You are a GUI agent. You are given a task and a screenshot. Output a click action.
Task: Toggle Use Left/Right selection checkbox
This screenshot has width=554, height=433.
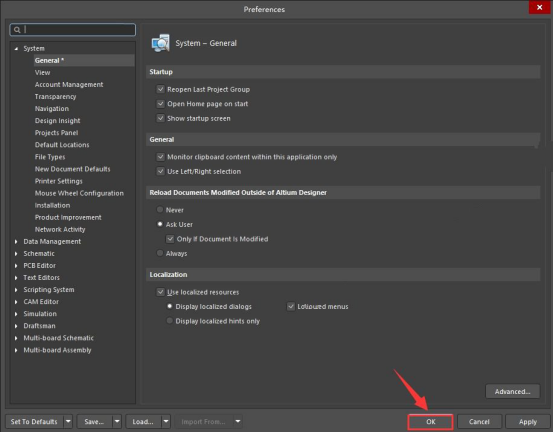pyautogui.click(x=160, y=171)
